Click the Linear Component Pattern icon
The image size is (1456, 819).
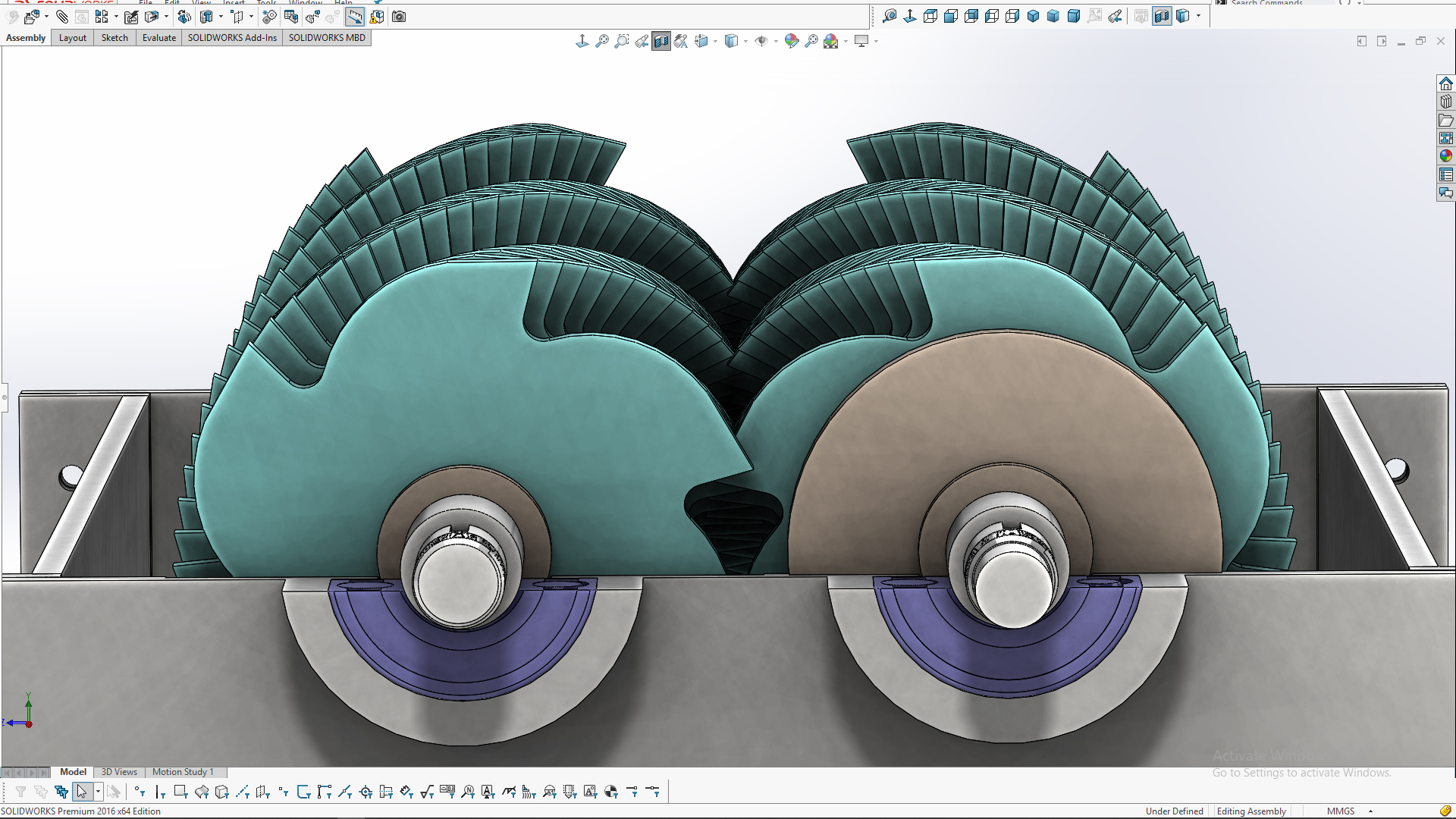coord(102,17)
